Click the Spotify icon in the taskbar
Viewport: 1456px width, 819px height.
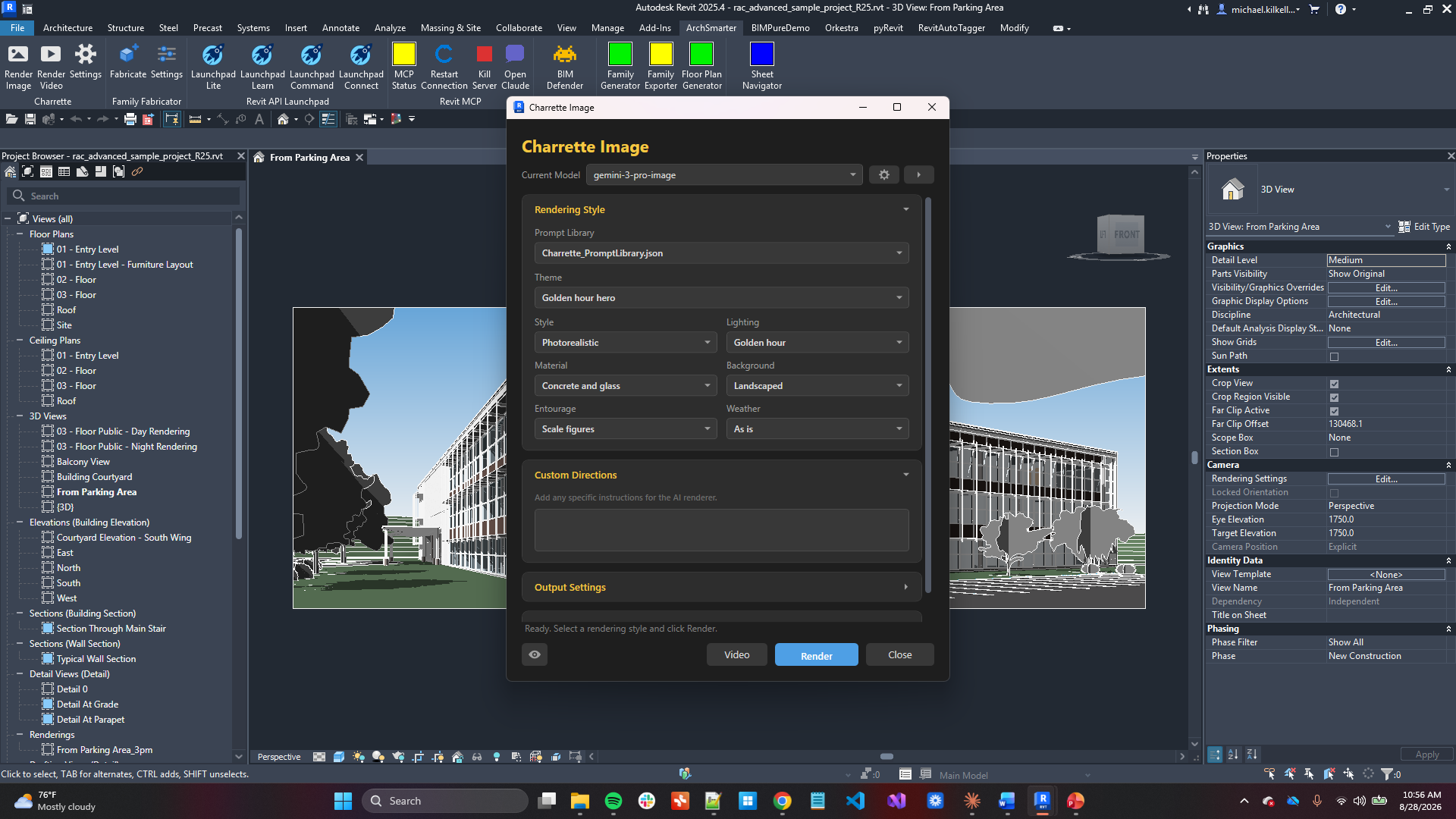tap(613, 801)
